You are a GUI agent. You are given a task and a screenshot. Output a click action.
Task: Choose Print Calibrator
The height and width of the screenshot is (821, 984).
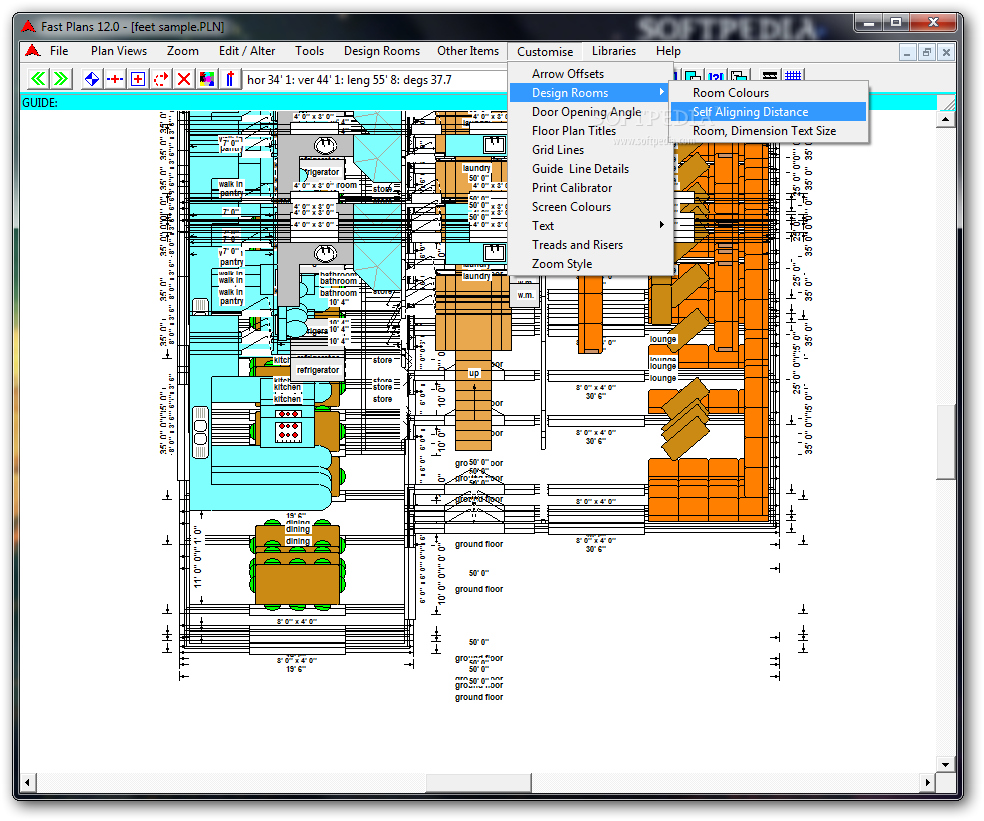(x=591, y=188)
